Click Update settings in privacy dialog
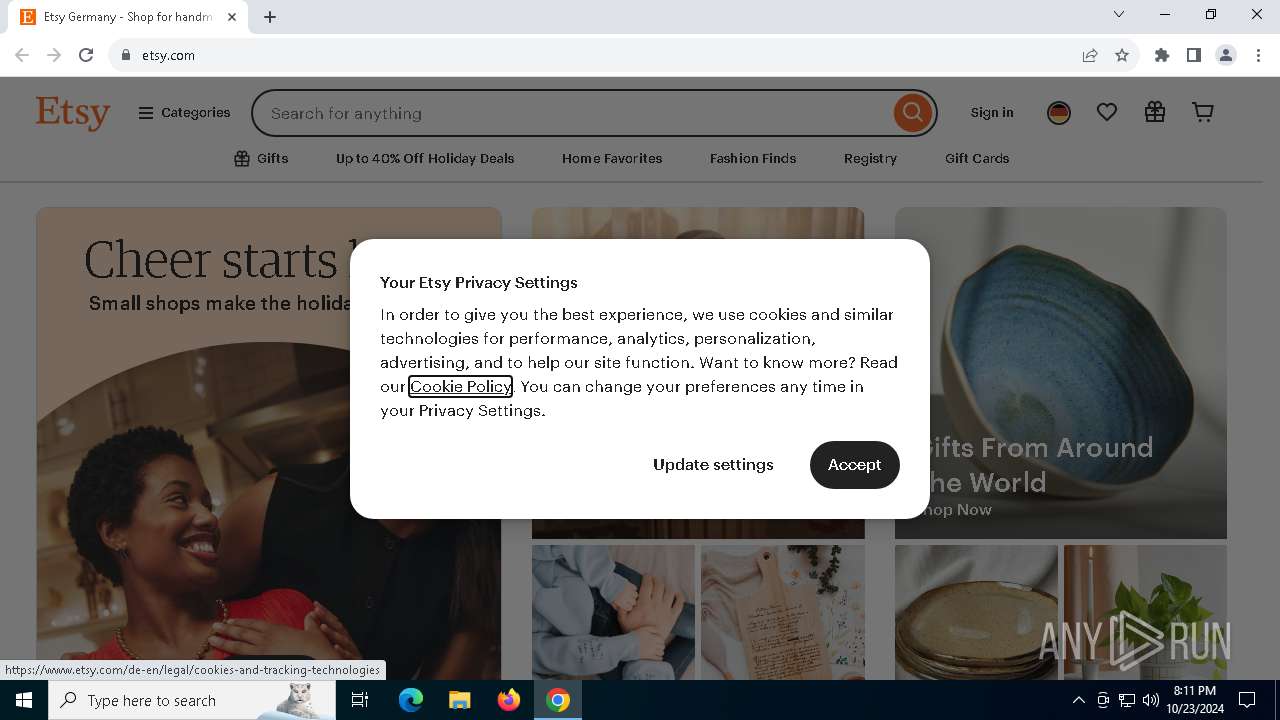 (713, 465)
